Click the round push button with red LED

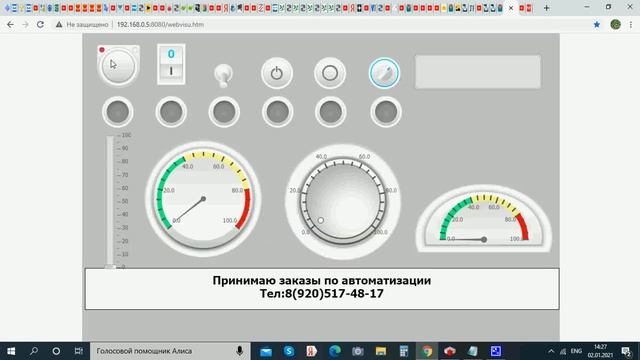[118, 66]
